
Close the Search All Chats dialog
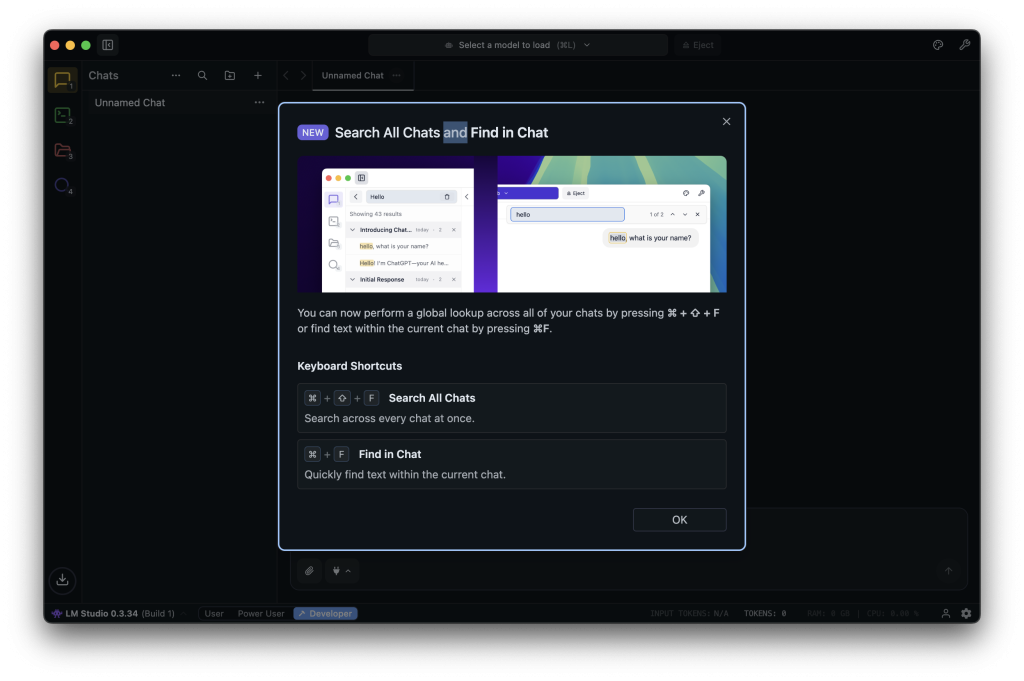(x=726, y=121)
